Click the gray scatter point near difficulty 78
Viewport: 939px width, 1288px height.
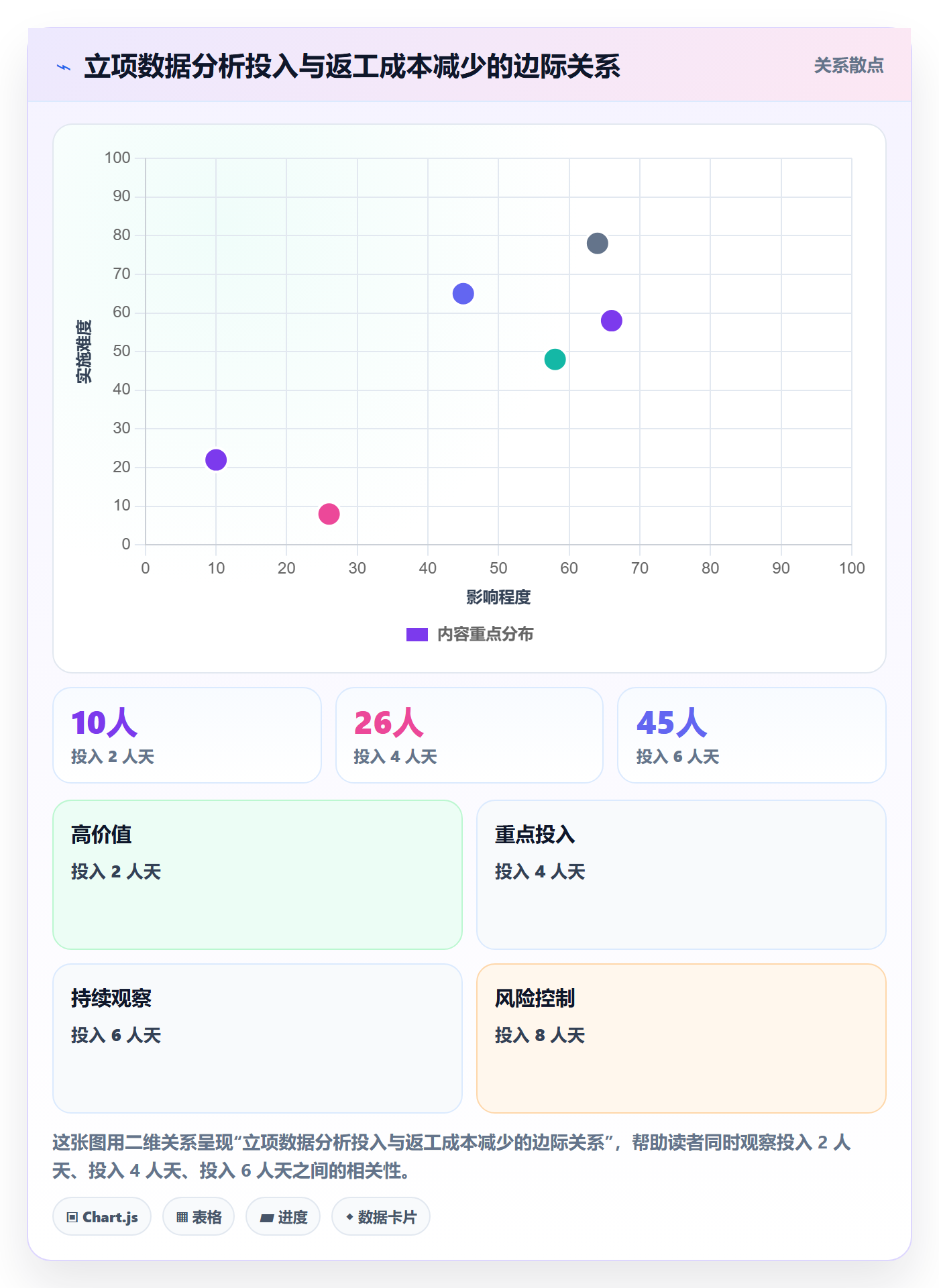(597, 244)
